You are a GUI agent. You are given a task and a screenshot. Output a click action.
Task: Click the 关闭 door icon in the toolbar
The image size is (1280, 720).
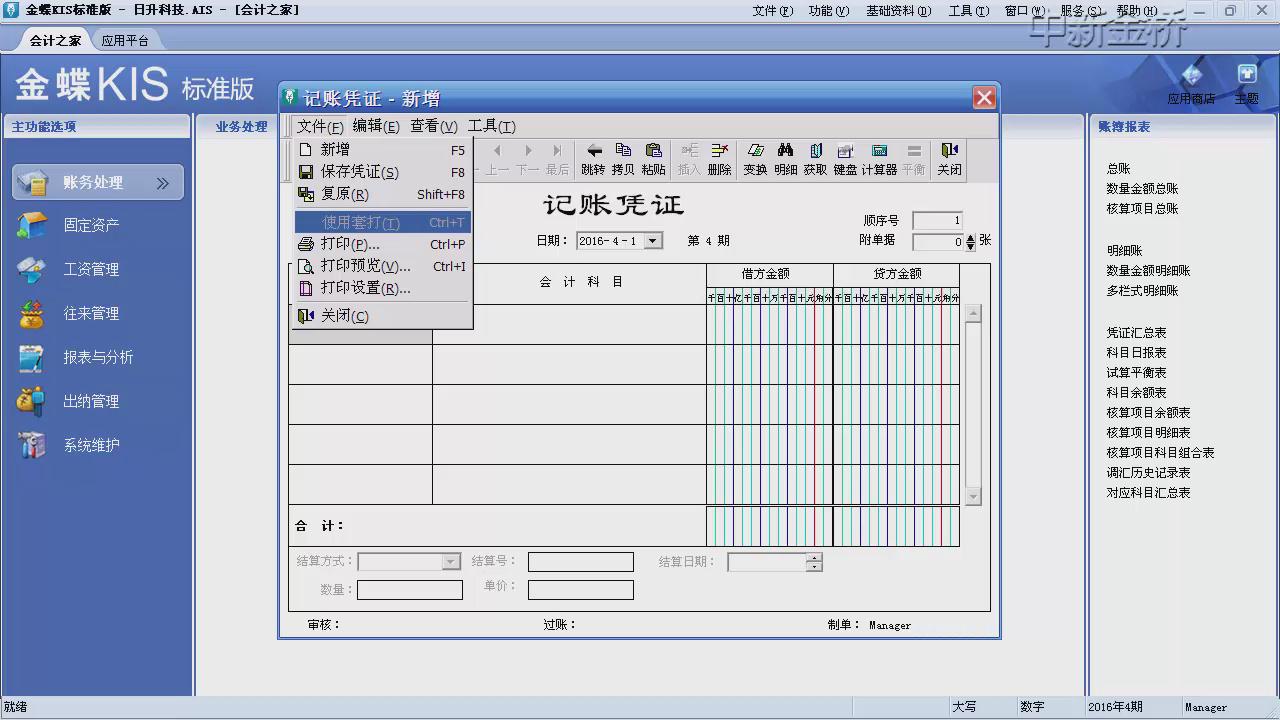[x=949, y=159]
